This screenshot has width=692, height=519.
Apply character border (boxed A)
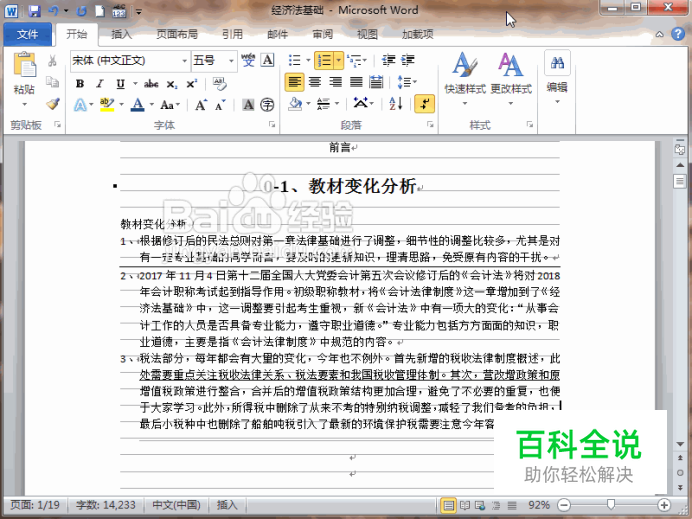tap(267, 60)
